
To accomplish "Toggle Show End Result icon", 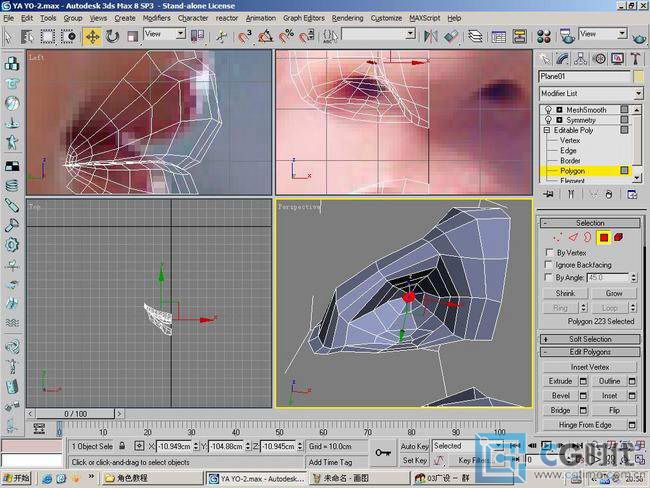I will pos(571,194).
